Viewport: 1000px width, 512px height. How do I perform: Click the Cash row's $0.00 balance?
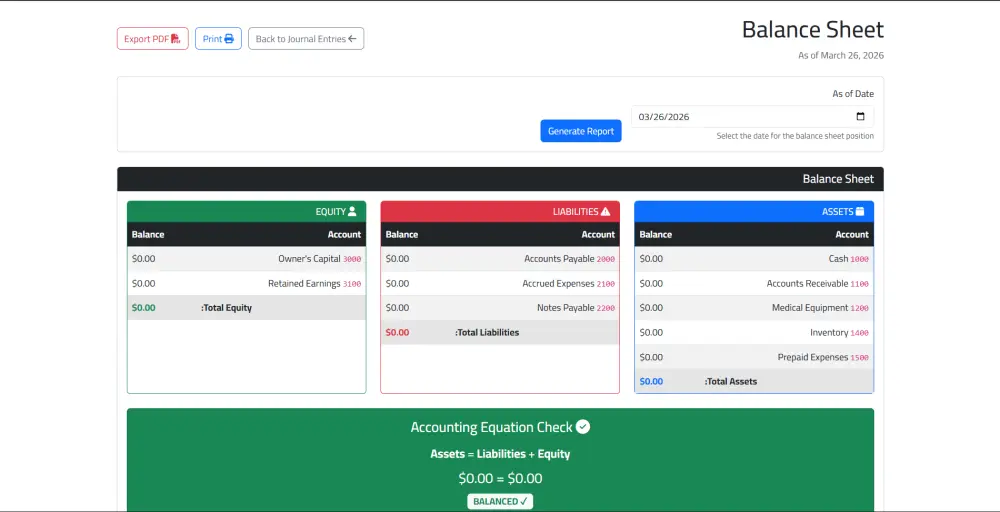tap(651, 259)
